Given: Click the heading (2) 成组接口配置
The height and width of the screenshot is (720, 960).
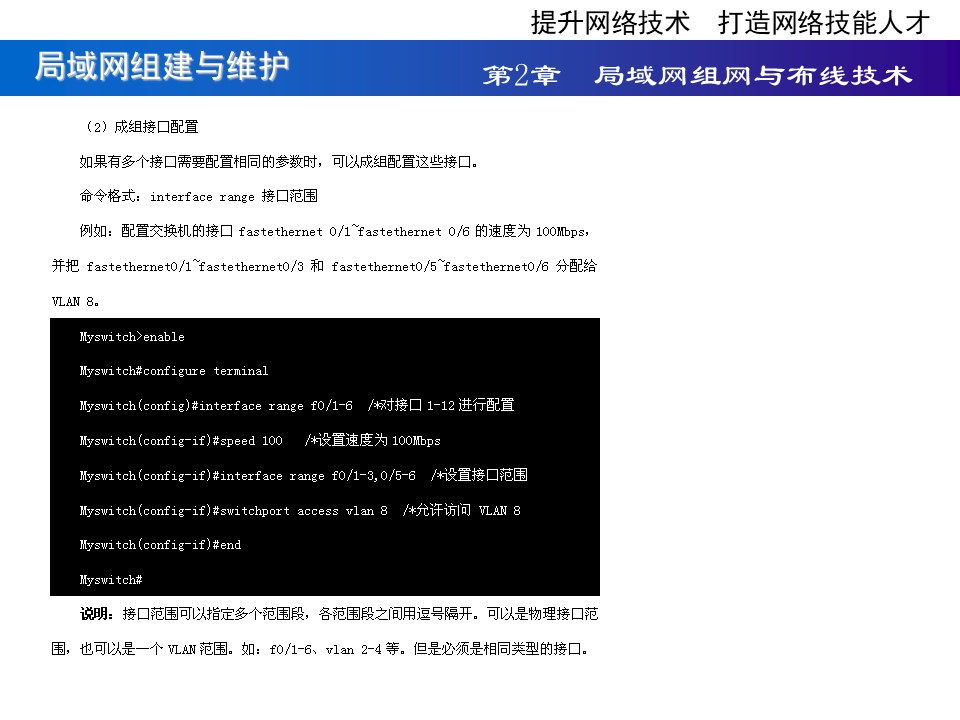Looking at the screenshot, I should 141,127.
